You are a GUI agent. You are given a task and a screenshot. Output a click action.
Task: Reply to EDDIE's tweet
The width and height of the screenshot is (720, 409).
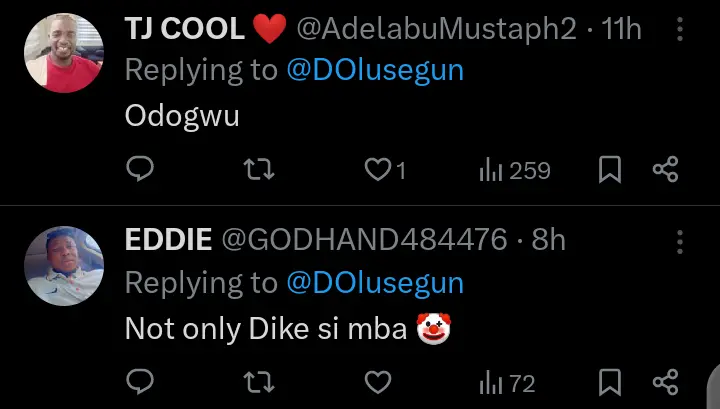coord(140,382)
